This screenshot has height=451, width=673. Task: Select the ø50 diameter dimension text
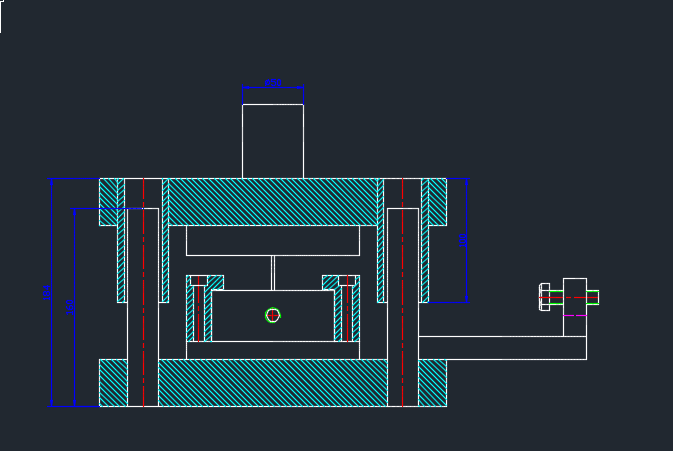point(273,82)
